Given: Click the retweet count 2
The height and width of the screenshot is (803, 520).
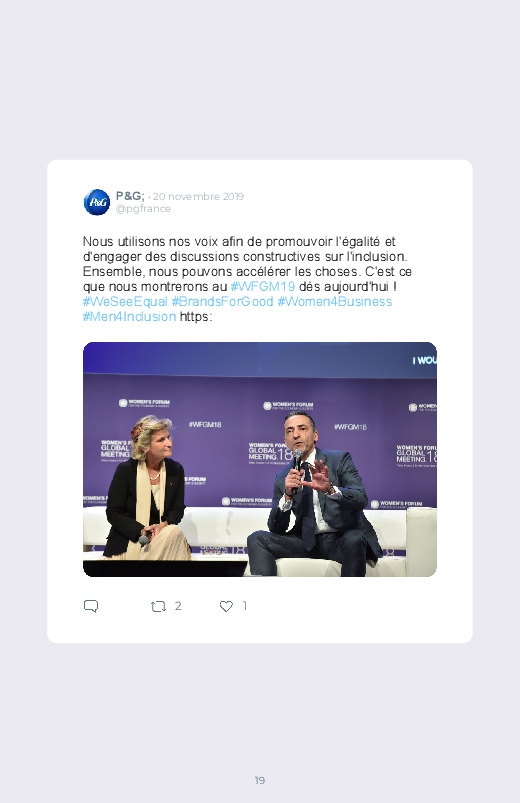Looking at the screenshot, I should click(178, 606).
